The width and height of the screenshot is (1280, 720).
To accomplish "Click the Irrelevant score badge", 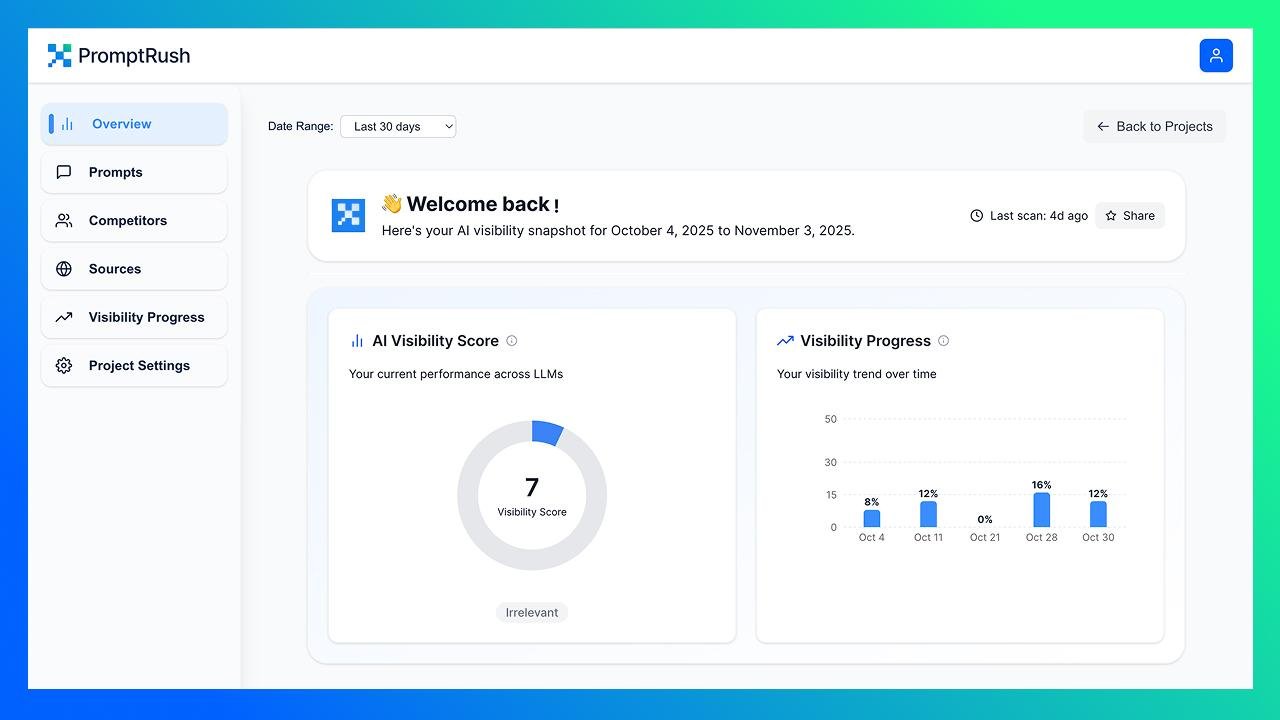I will pyautogui.click(x=532, y=612).
